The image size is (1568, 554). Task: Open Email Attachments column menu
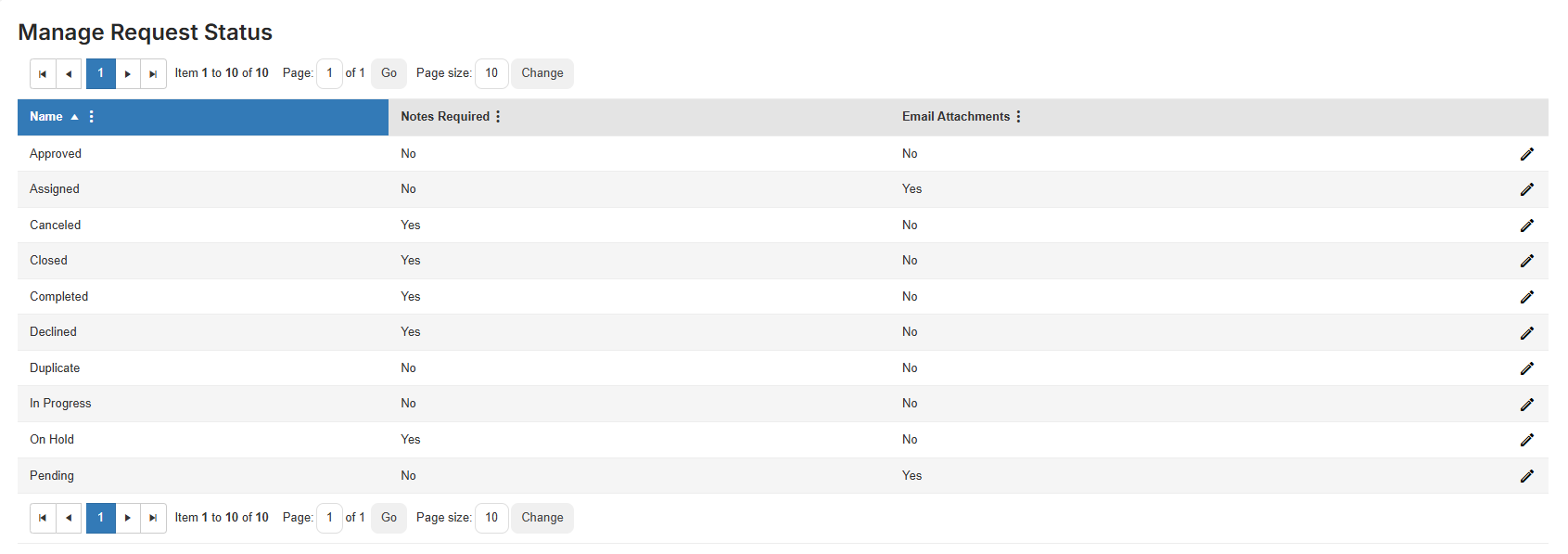1018,117
